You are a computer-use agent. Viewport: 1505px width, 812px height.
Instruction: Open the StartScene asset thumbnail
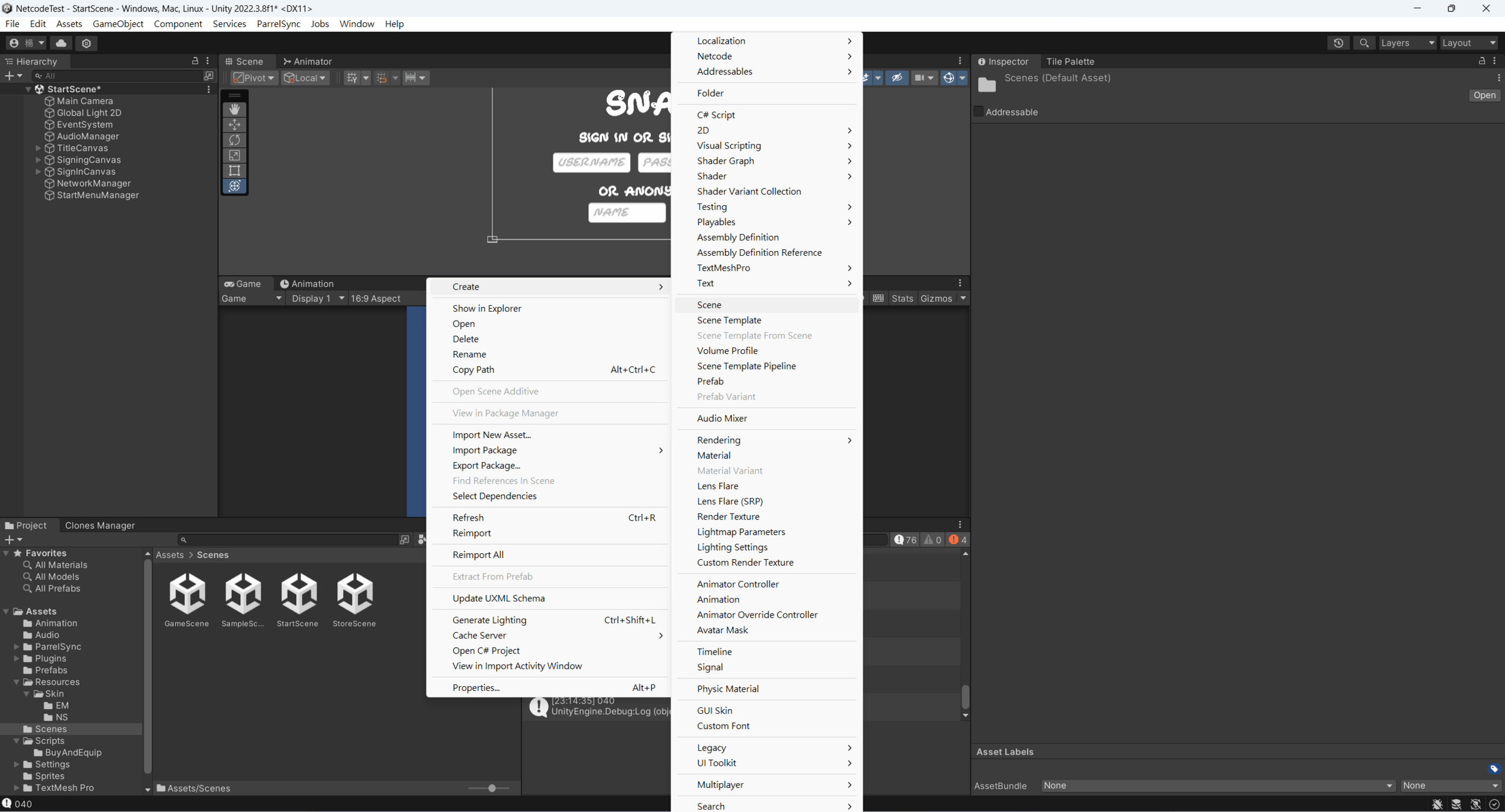(x=298, y=593)
